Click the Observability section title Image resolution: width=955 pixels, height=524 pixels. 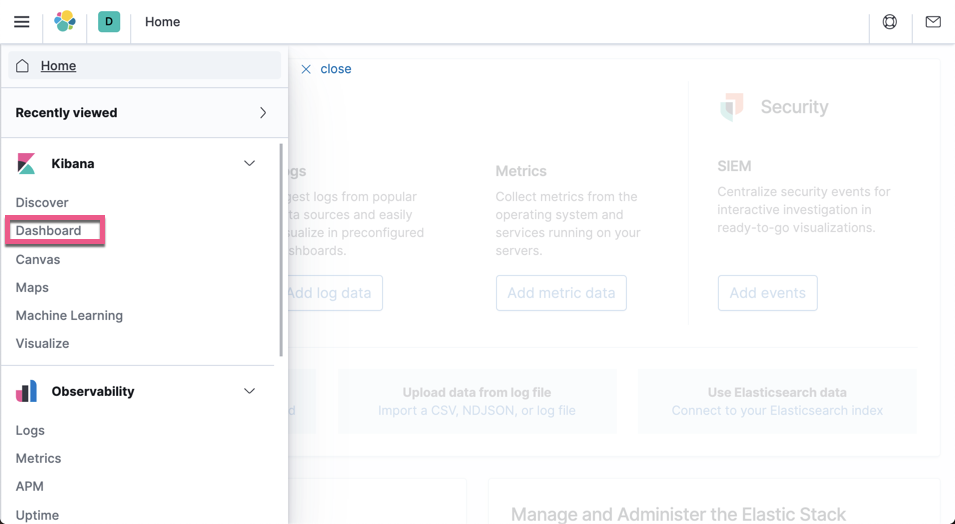click(x=93, y=391)
